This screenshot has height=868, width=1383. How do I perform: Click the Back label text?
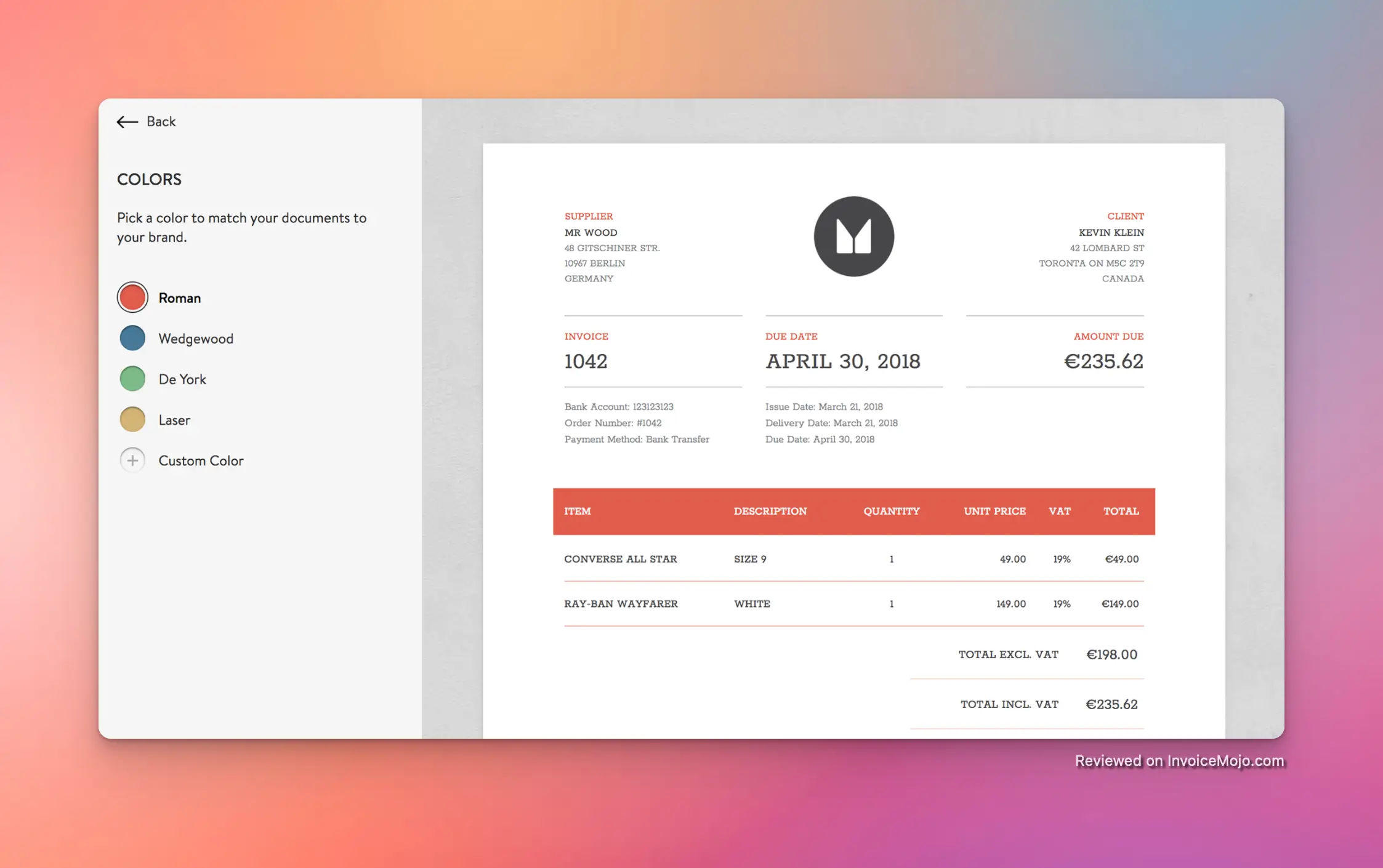click(161, 122)
